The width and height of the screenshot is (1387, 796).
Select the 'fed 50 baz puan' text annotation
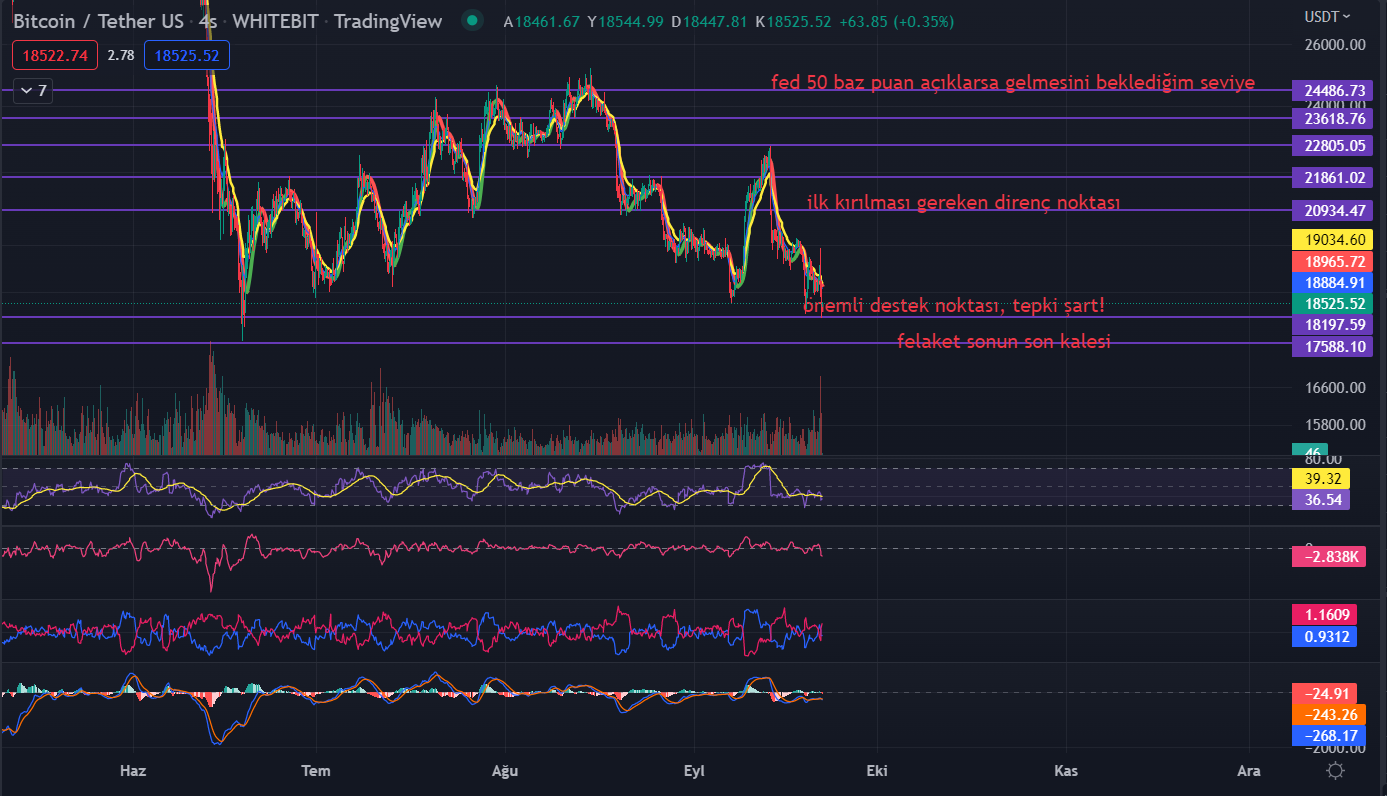coord(1013,82)
